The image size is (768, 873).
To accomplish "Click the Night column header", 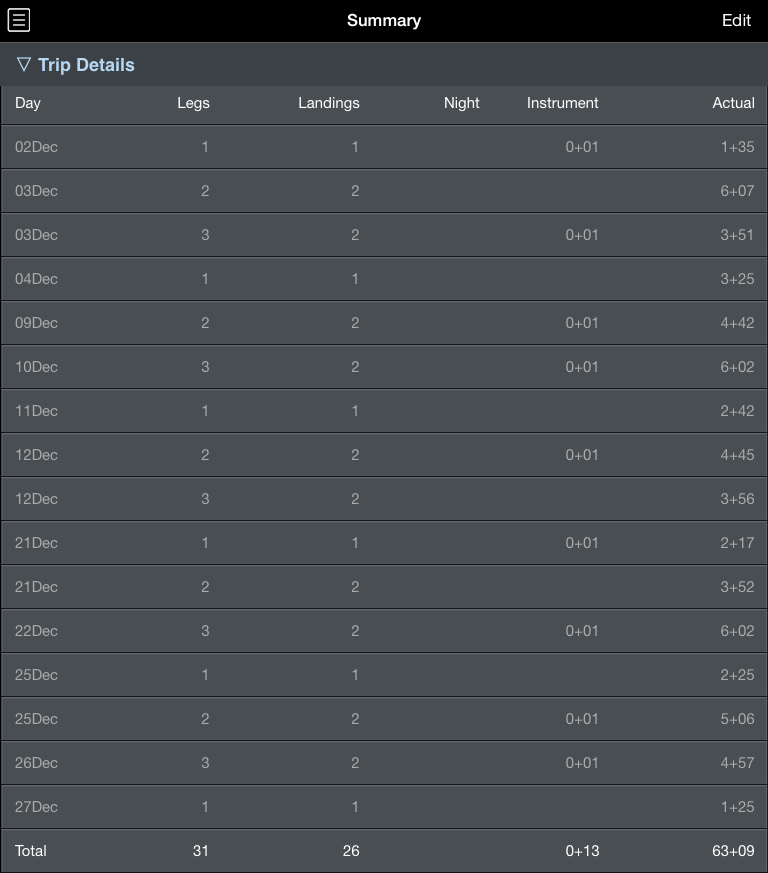I will click(462, 103).
